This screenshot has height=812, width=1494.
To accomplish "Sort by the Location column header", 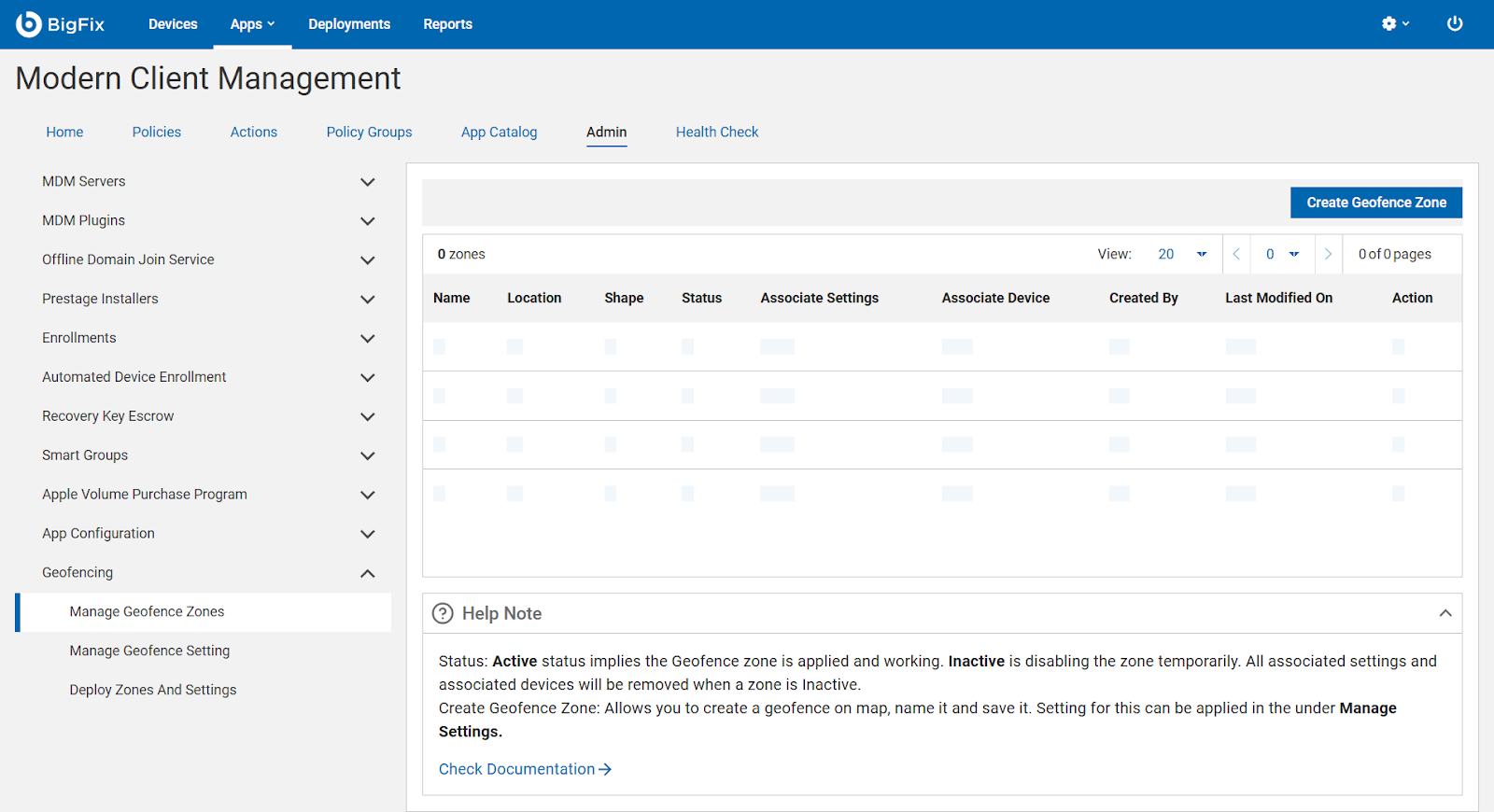I will coord(534,298).
